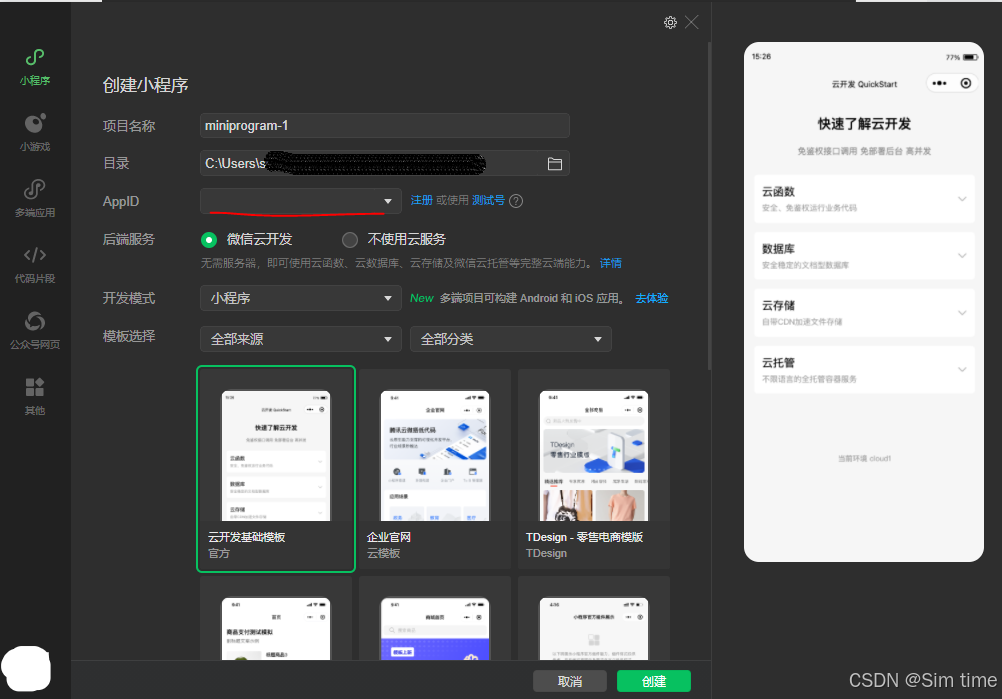Image resolution: width=1002 pixels, height=699 pixels.
Task: Click 注册 link next to AppID
Action: [x=421, y=201]
